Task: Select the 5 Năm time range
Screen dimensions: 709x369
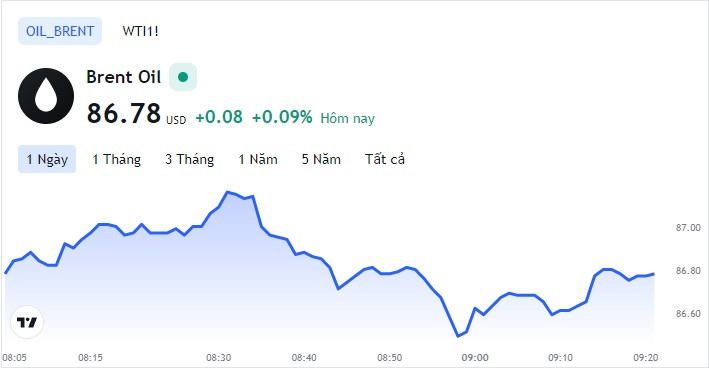Action: 321,159
